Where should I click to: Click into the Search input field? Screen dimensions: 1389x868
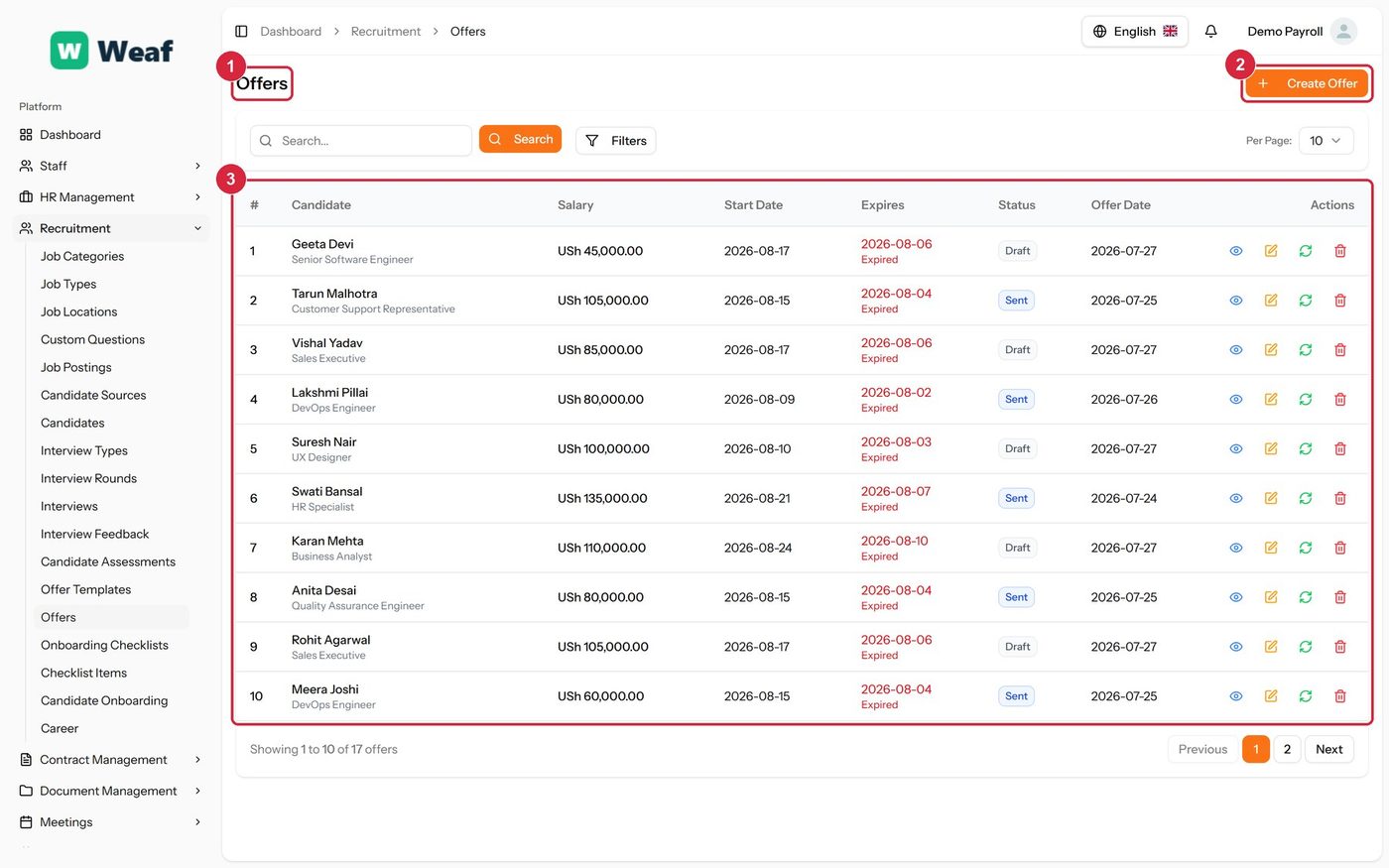click(361, 141)
